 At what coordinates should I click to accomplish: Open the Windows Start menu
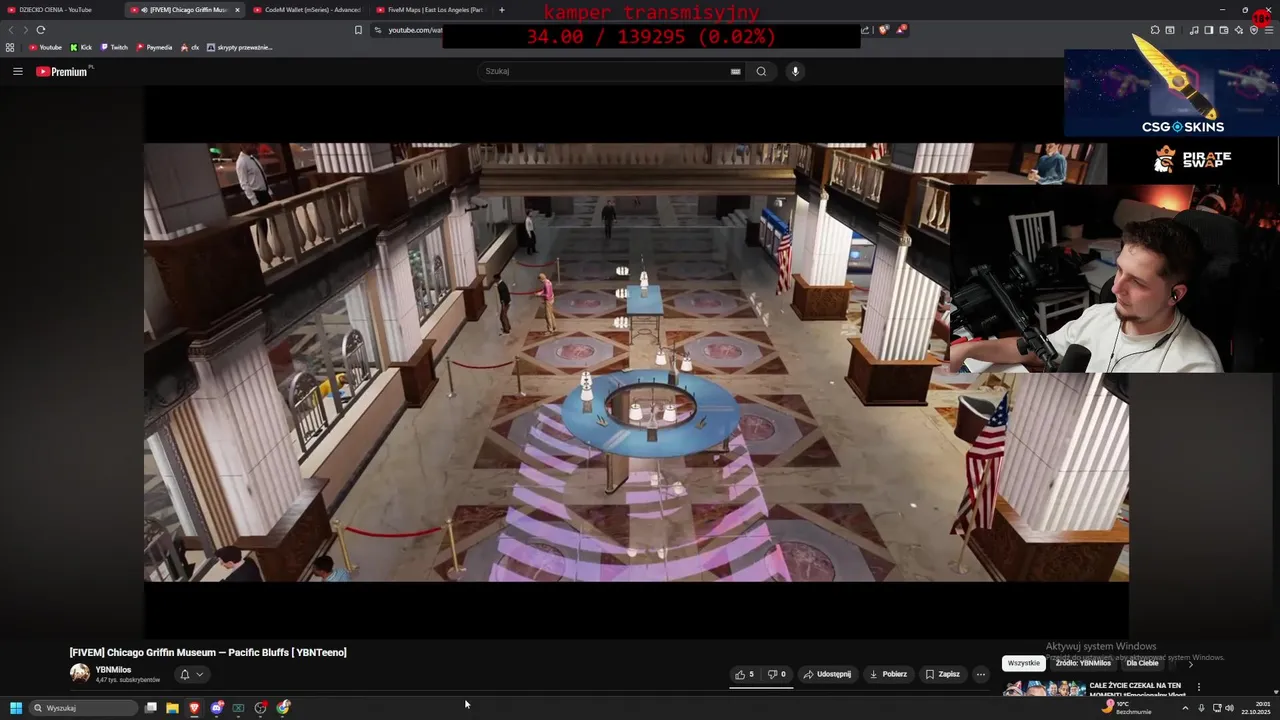point(16,708)
